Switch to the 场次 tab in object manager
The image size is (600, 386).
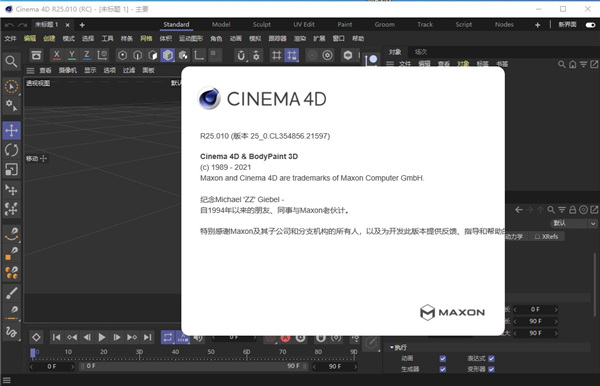click(421, 52)
